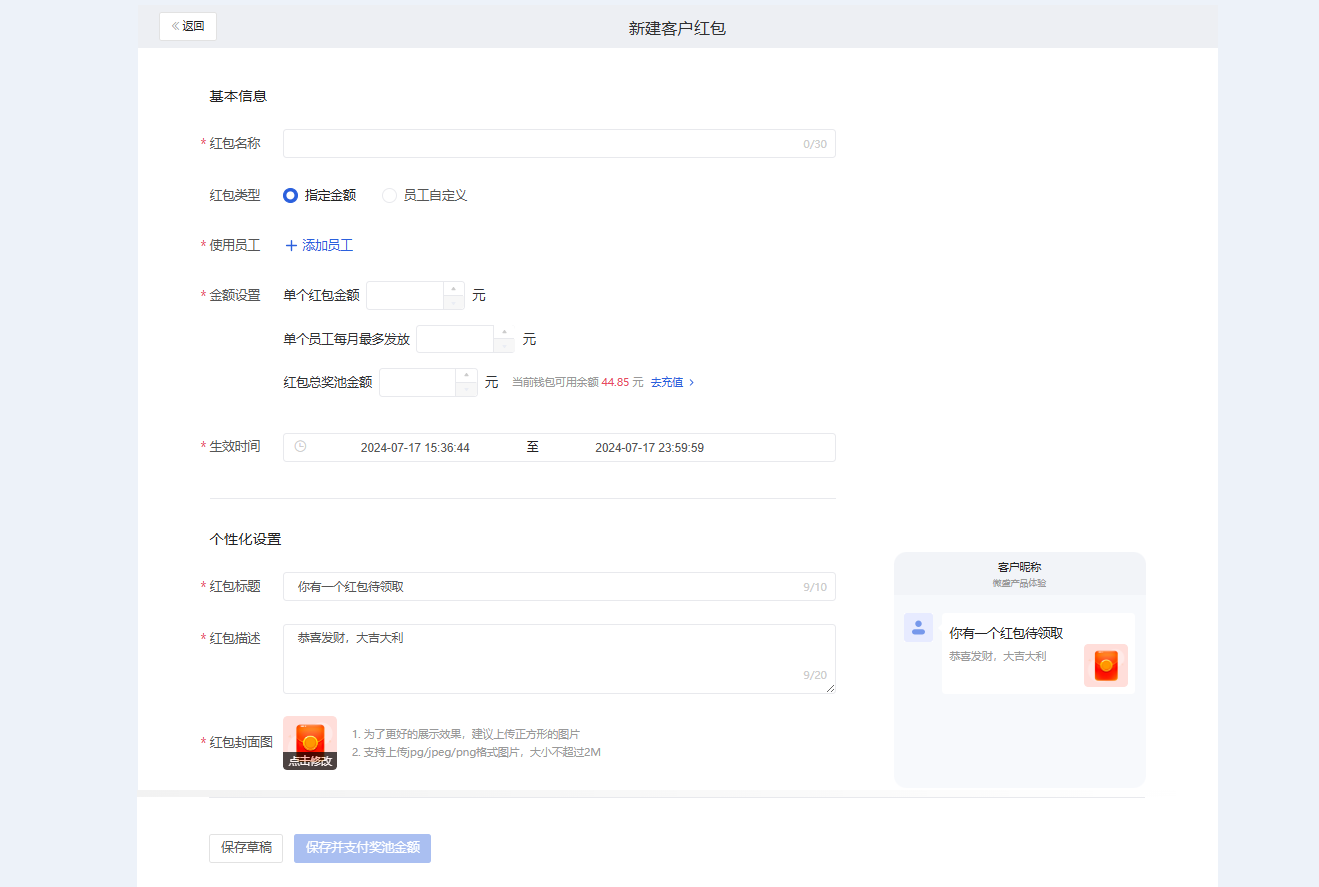Click the 保存草稿 button
This screenshot has height=887, width=1319.
246,848
